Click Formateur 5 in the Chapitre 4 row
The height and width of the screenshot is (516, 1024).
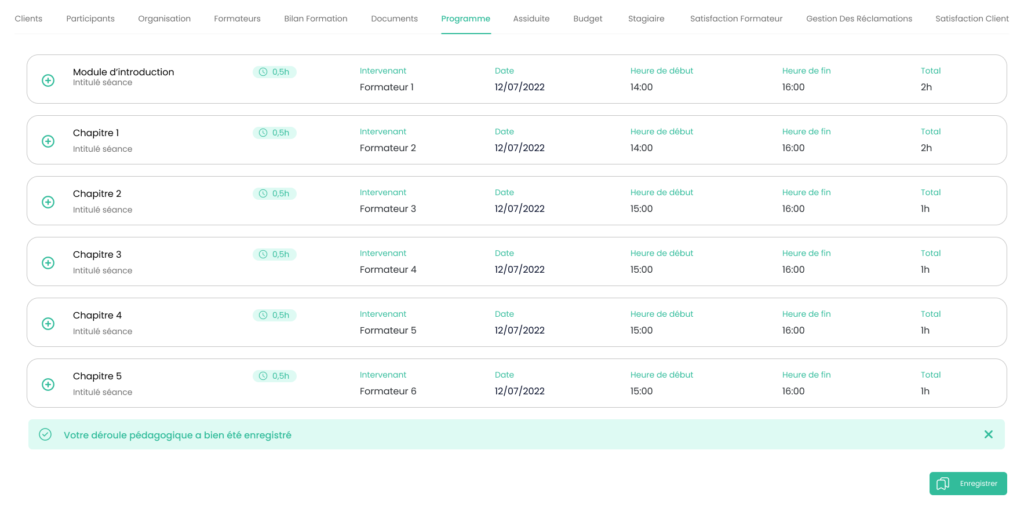point(387,330)
